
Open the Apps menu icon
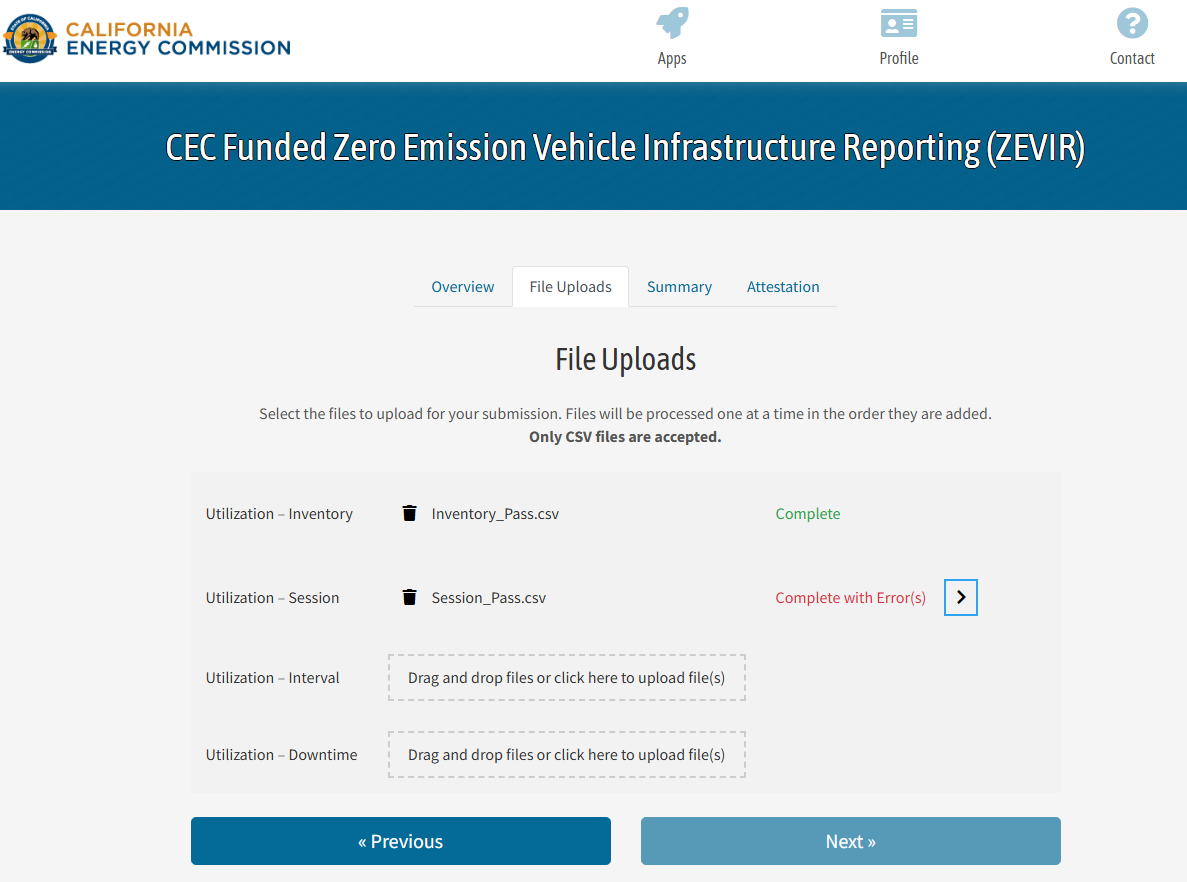pyautogui.click(x=671, y=25)
